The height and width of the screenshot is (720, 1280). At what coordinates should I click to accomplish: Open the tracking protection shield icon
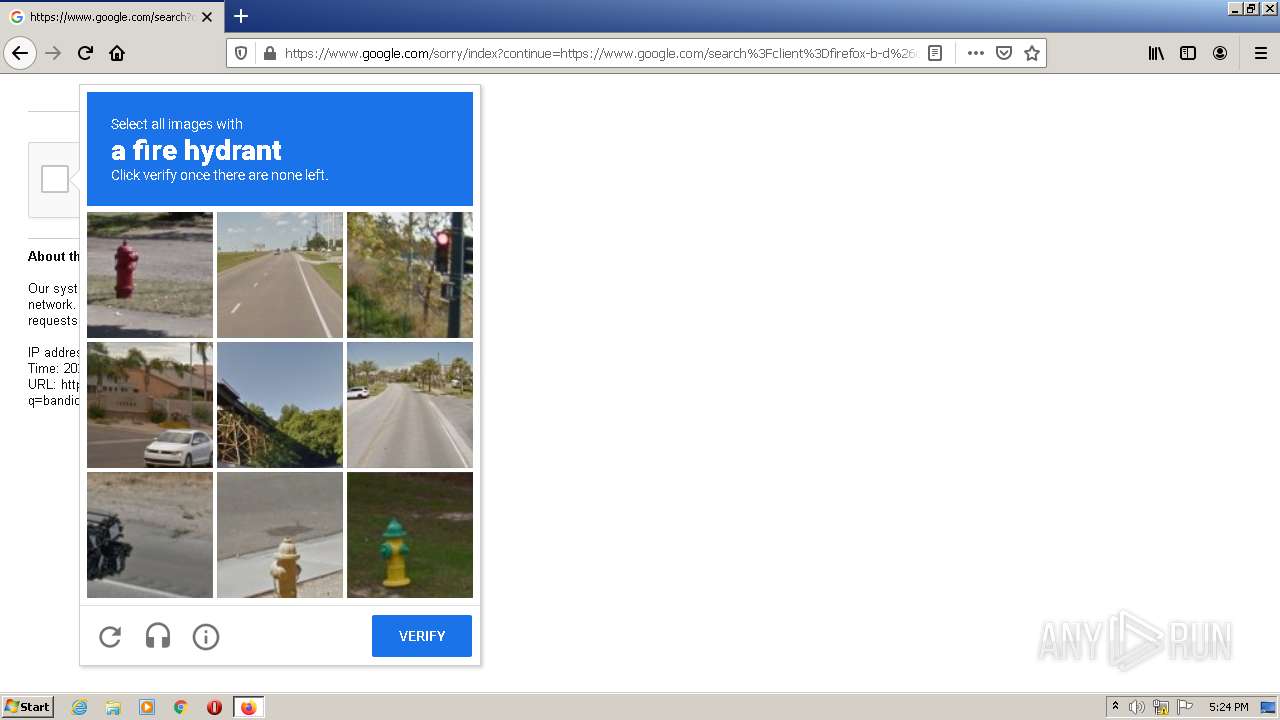[x=241, y=53]
